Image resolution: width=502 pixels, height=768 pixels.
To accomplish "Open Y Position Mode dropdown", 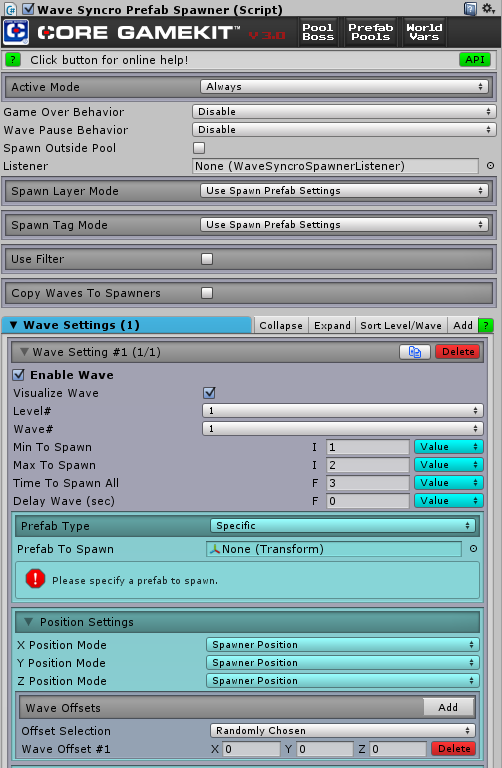I will (x=343, y=663).
